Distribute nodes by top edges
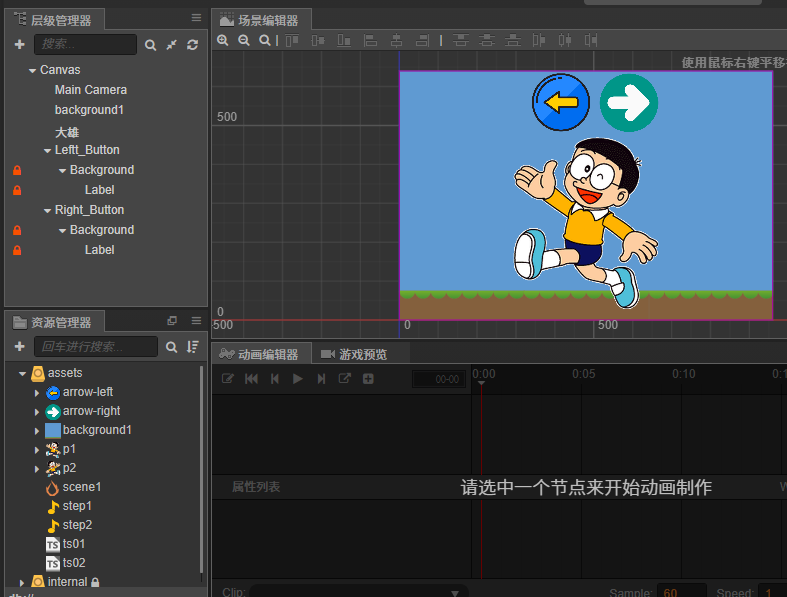Viewport: 787px width, 597px height. tap(461, 41)
